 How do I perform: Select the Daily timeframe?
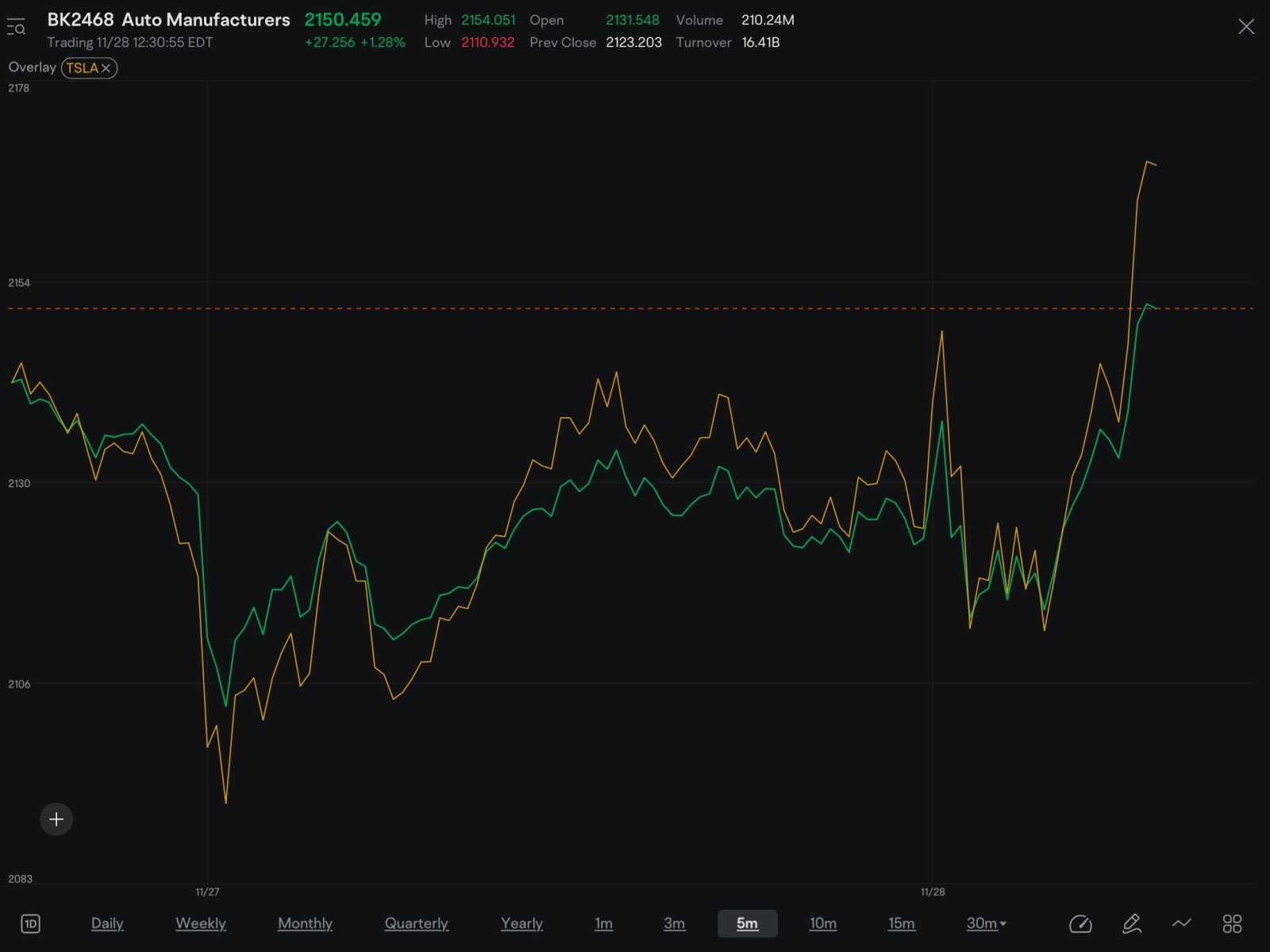click(x=107, y=923)
